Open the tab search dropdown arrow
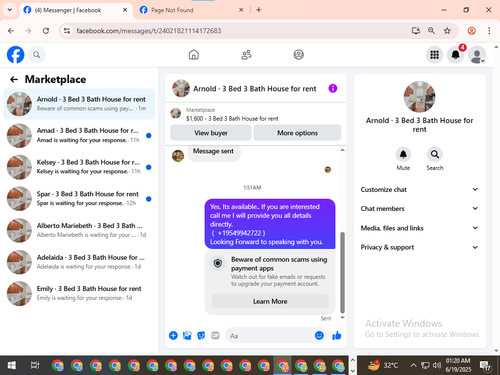This screenshot has height=375, width=500. (10, 10)
